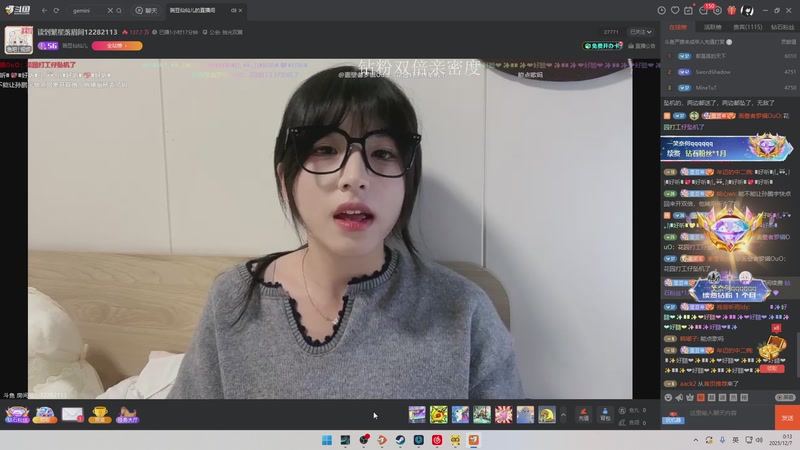The image size is (800, 450).
Task: Click the Douyu logo in the top bar
Action: coord(18,10)
